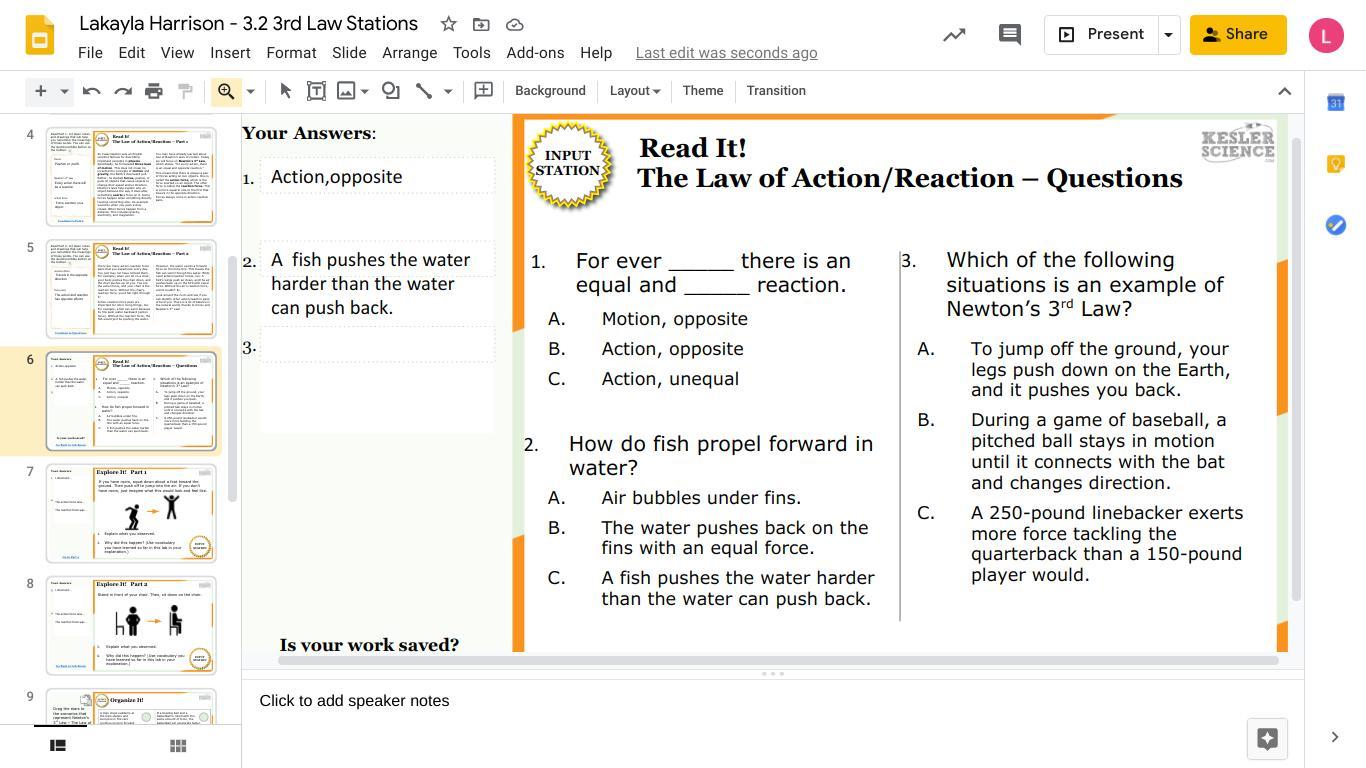Click the speaker notes field
The image size is (1366, 768).
772,701
